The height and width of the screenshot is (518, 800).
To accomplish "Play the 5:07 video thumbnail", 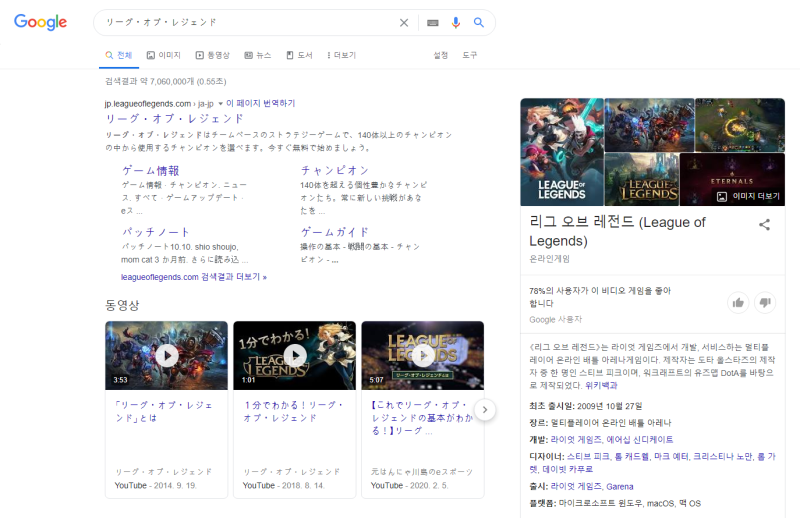I will pos(422,355).
